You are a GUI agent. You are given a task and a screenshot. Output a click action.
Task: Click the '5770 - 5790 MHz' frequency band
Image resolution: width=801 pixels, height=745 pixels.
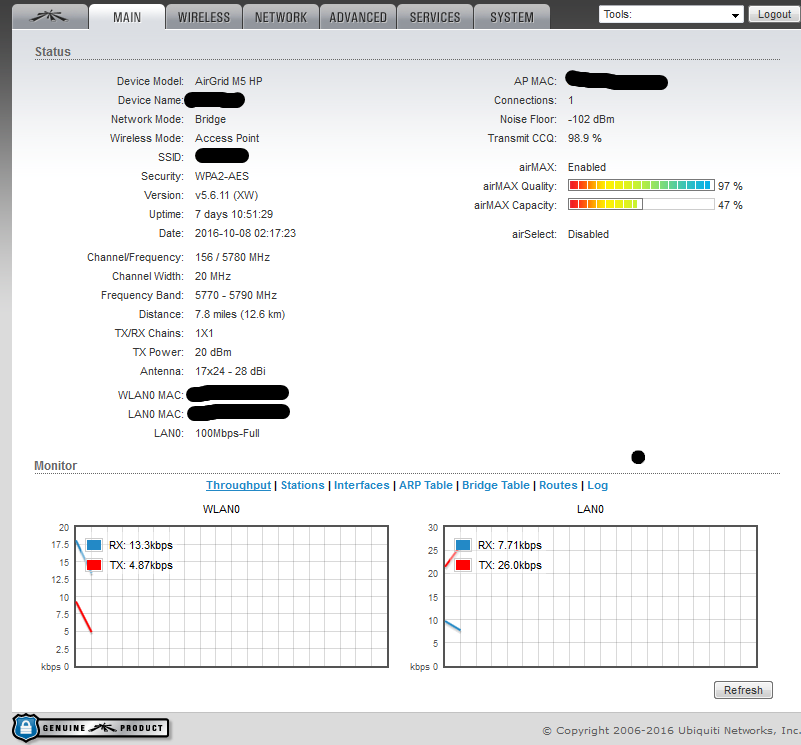click(x=235, y=295)
